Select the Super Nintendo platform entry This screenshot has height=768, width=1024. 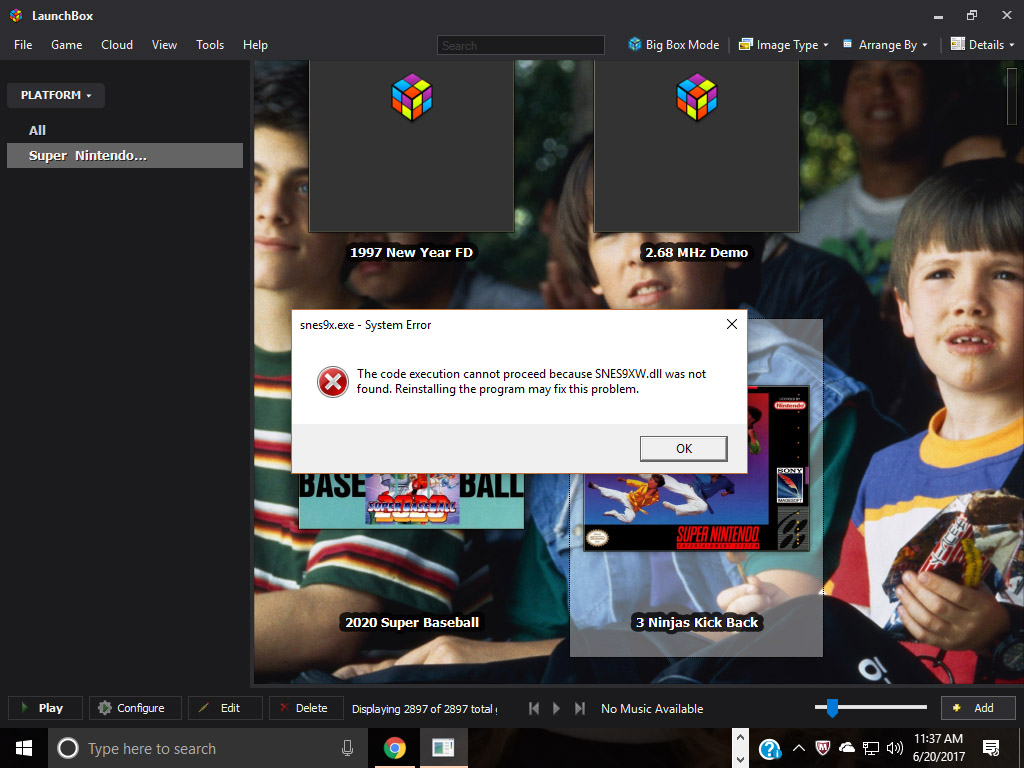tap(125, 155)
